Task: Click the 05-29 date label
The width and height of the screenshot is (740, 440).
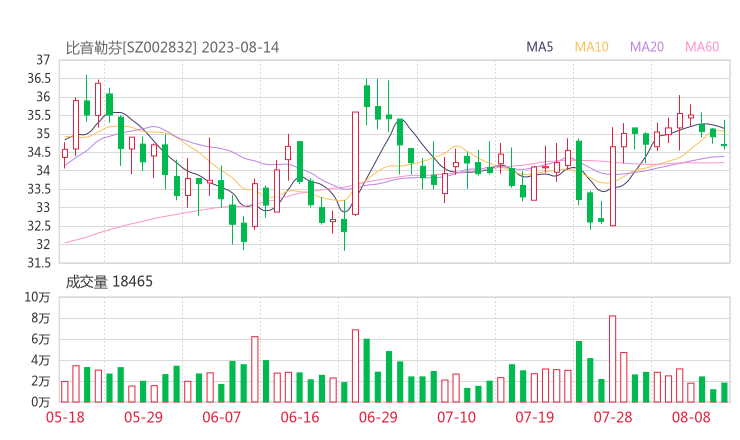Action: coord(143,417)
